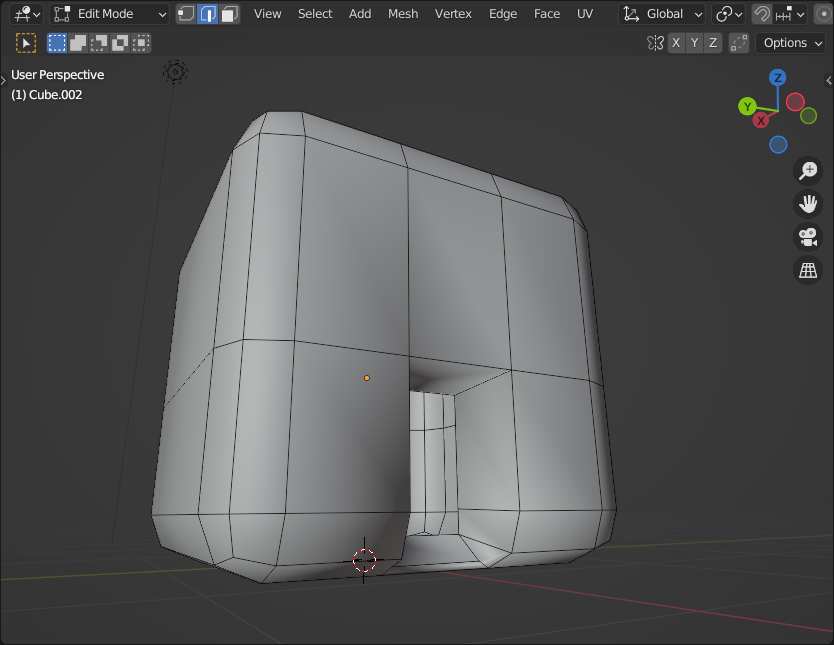Click the negative Z blue gizmo circle
834x645 pixels.
778,145
